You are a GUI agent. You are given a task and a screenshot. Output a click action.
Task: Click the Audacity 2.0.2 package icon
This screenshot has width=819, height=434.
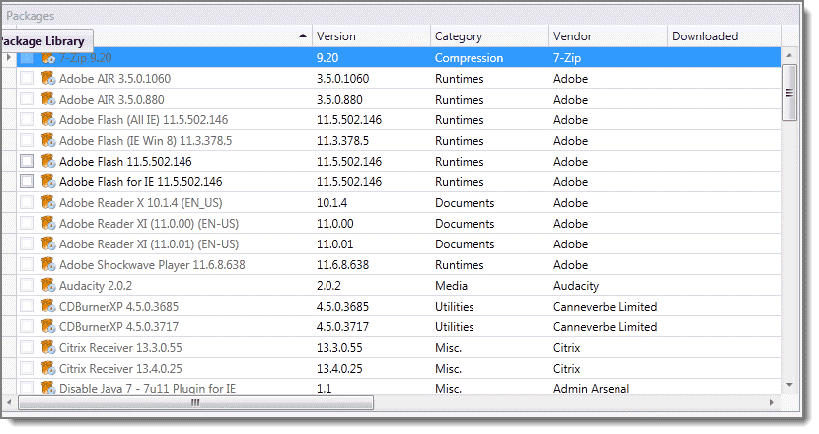48,286
